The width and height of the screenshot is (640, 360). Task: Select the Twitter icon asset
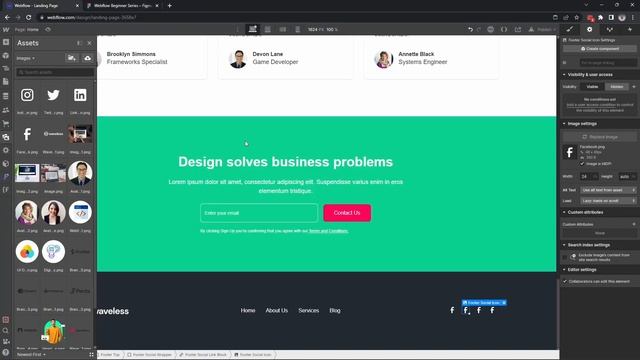(53, 95)
